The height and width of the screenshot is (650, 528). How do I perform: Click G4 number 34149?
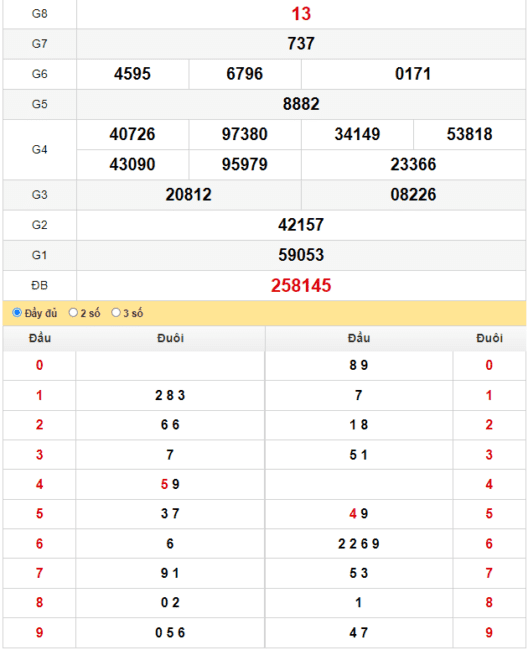tap(357, 135)
